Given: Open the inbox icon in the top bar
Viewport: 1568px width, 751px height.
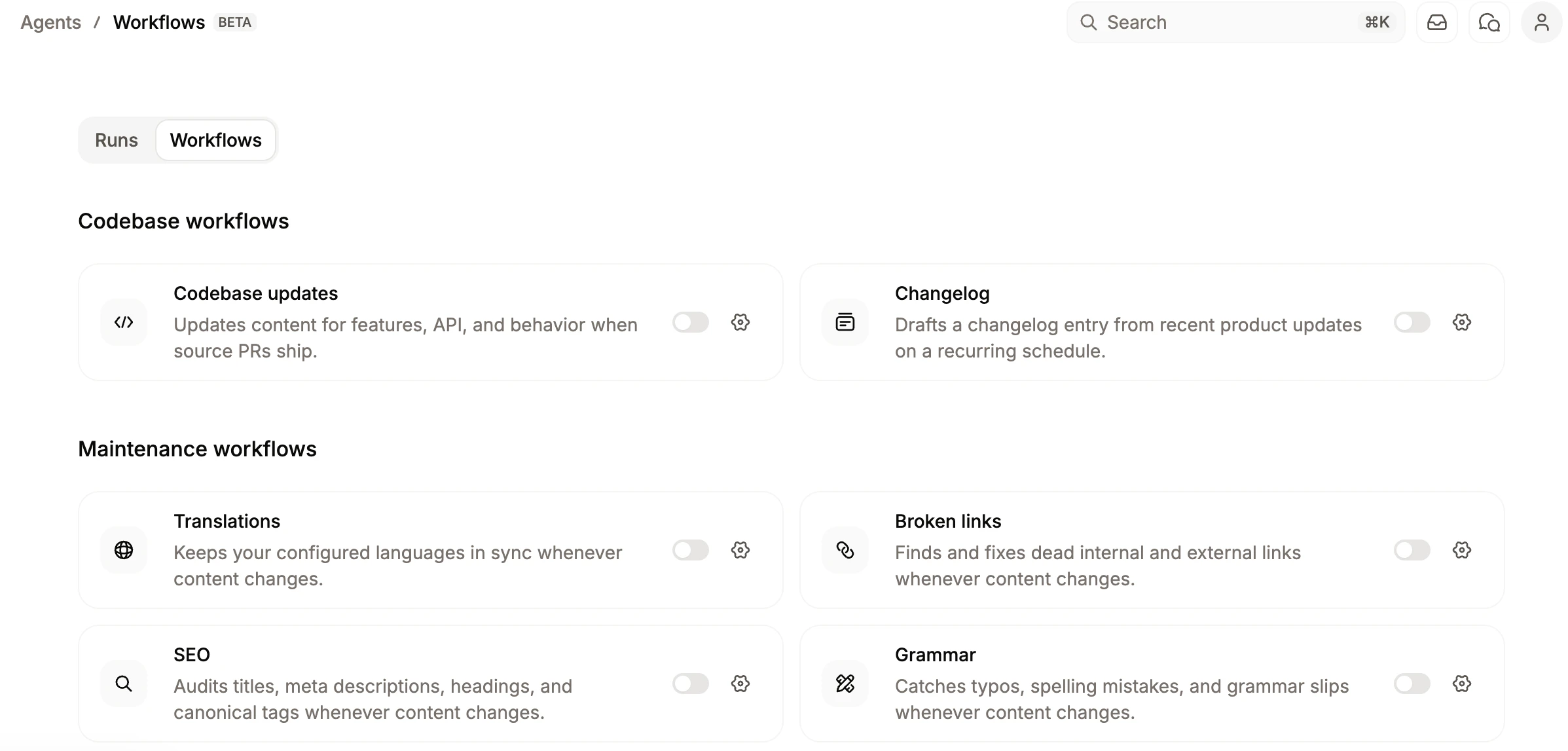Looking at the screenshot, I should pyautogui.click(x=1437, y=22).
